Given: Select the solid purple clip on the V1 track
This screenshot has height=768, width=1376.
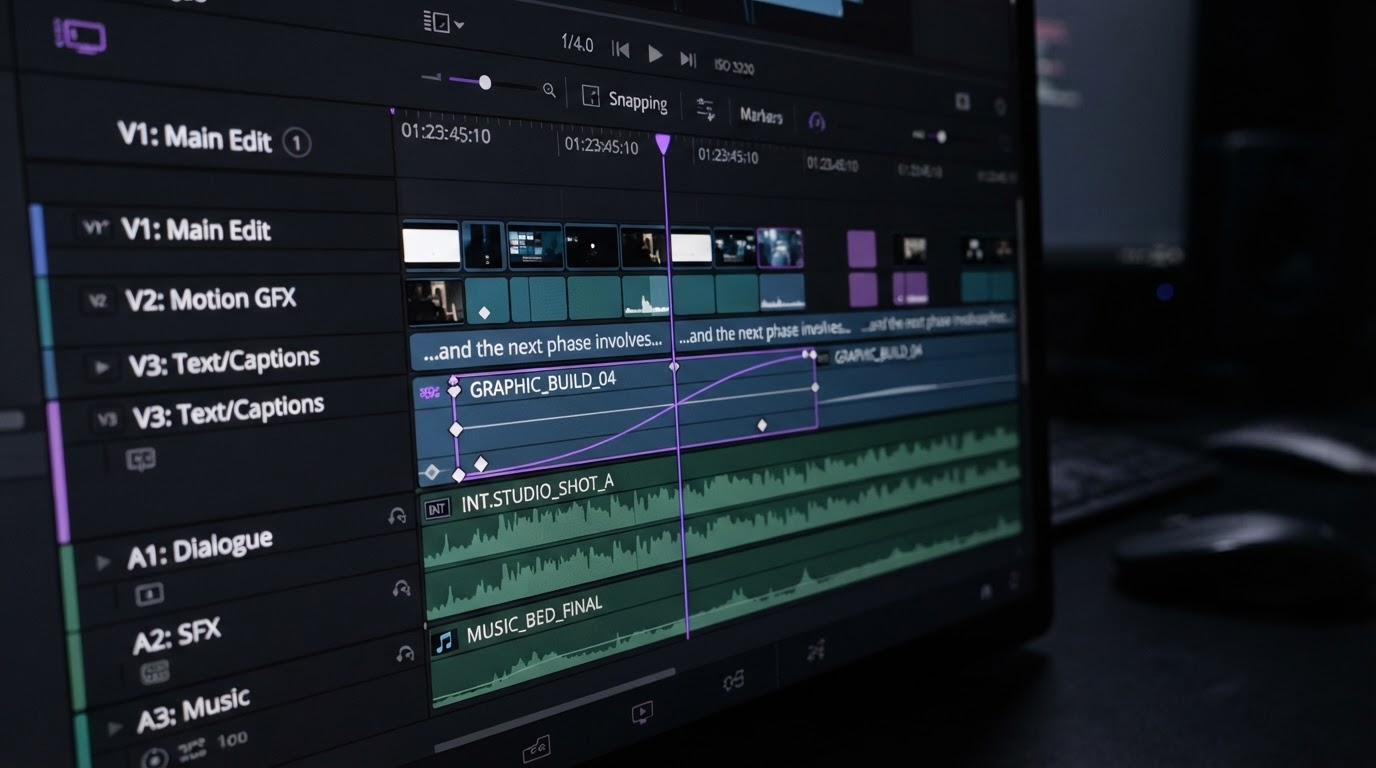Looking at the screenshot, I should 862,250.
